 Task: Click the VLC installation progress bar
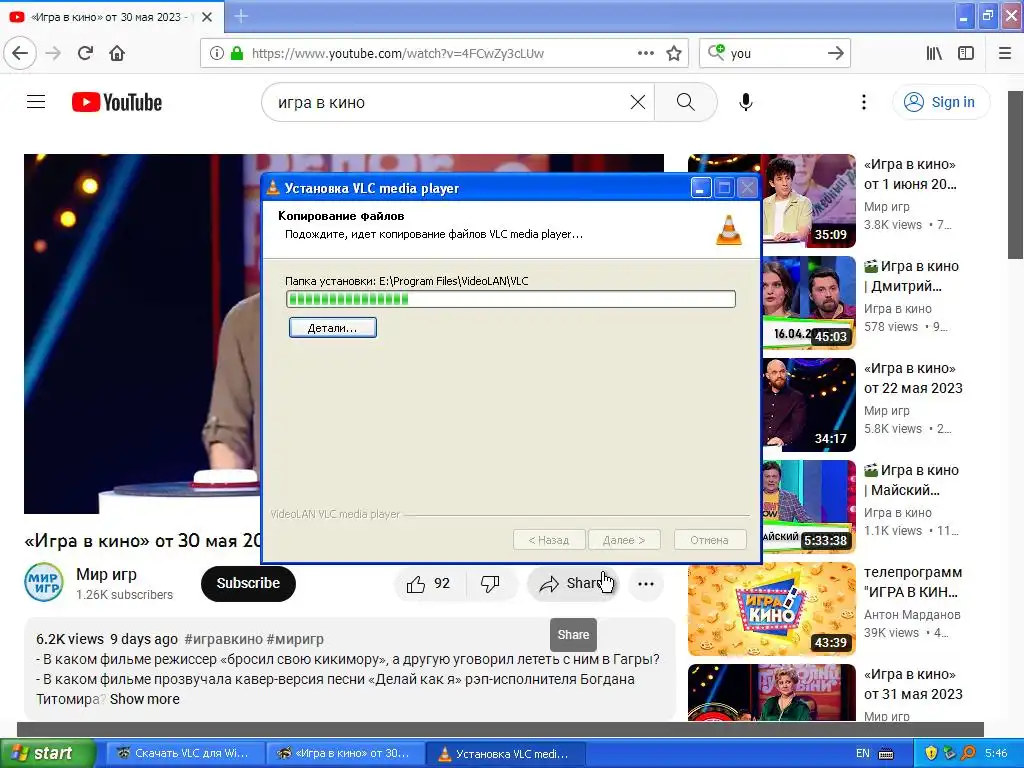511,299
